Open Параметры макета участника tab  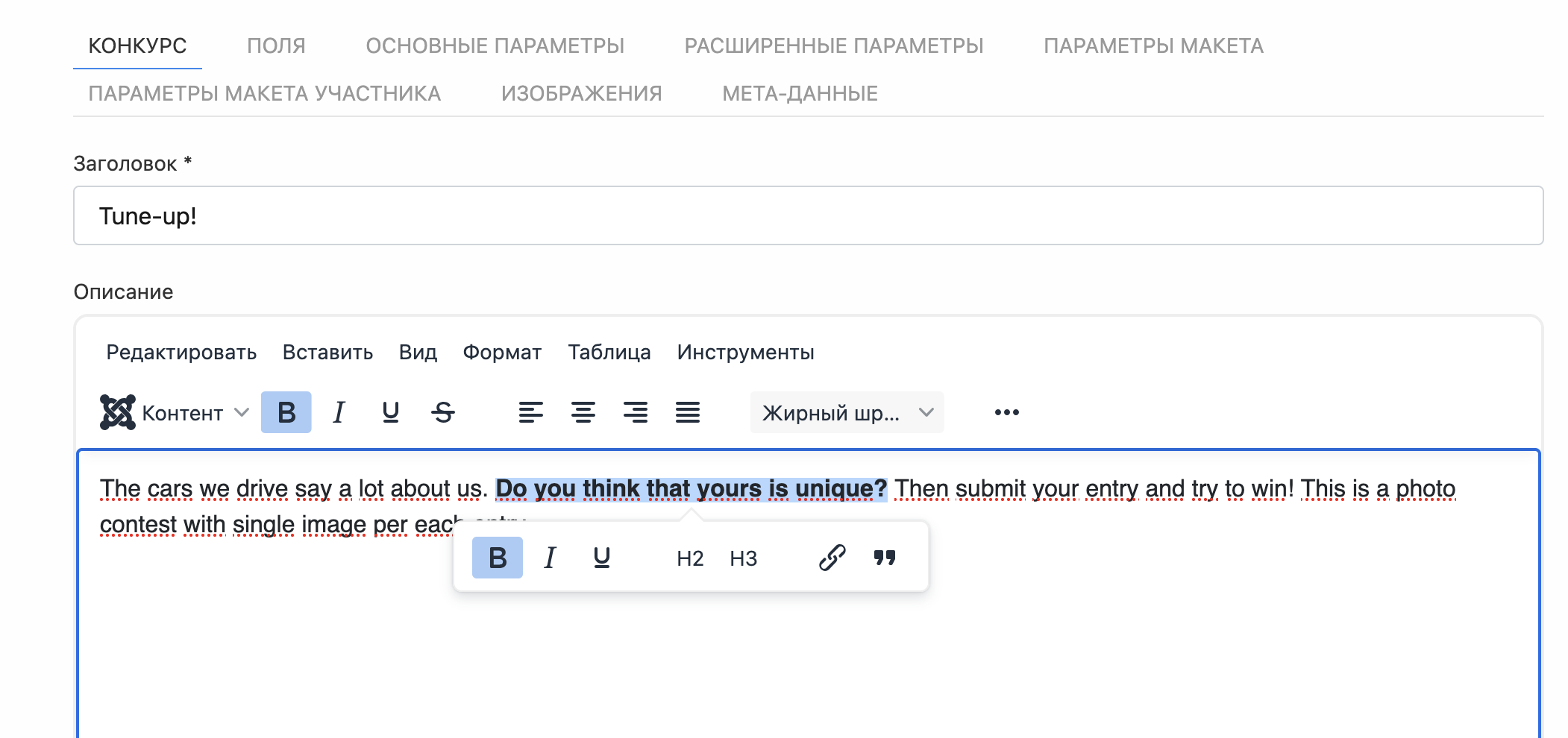[264, 93]
